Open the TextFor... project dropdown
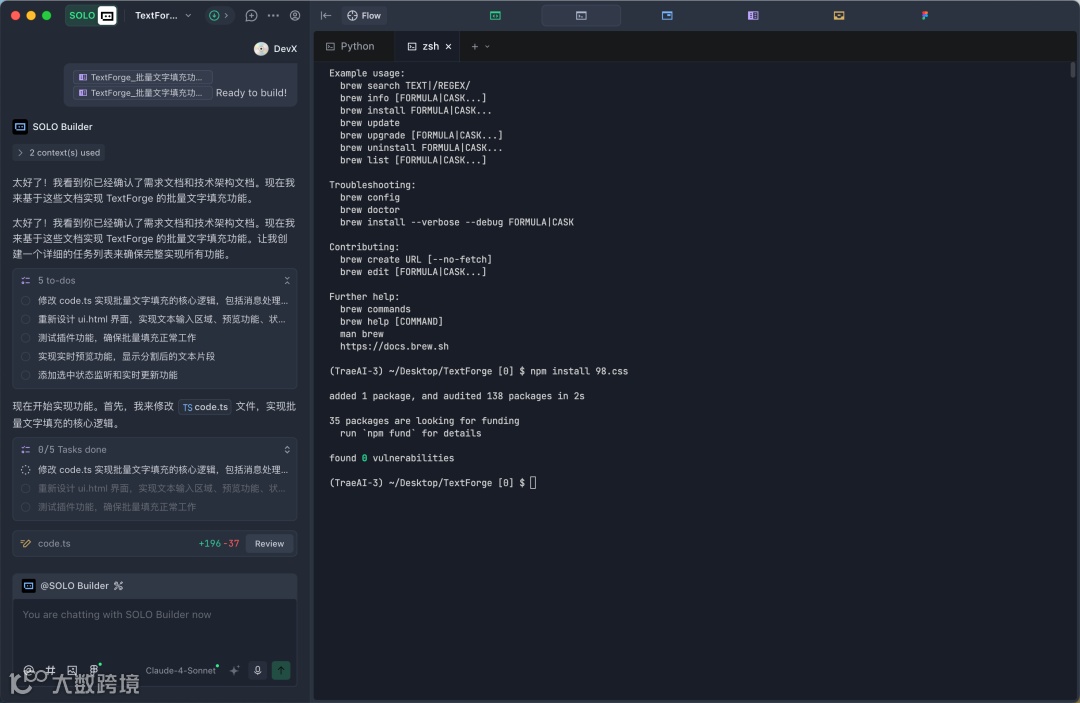1080x703 pixels. pos(163,15)
